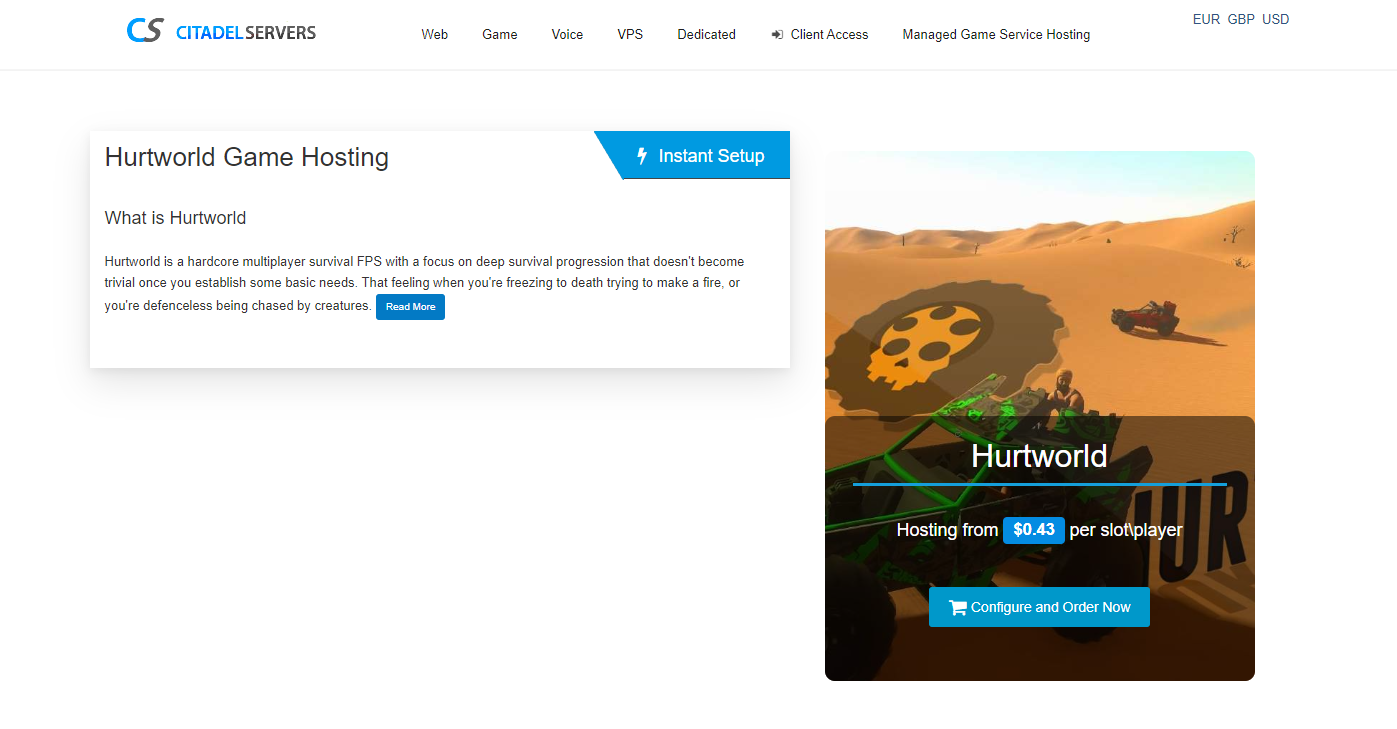Go to Client Access
This screenshot has height=729, width=1397.
820,34
